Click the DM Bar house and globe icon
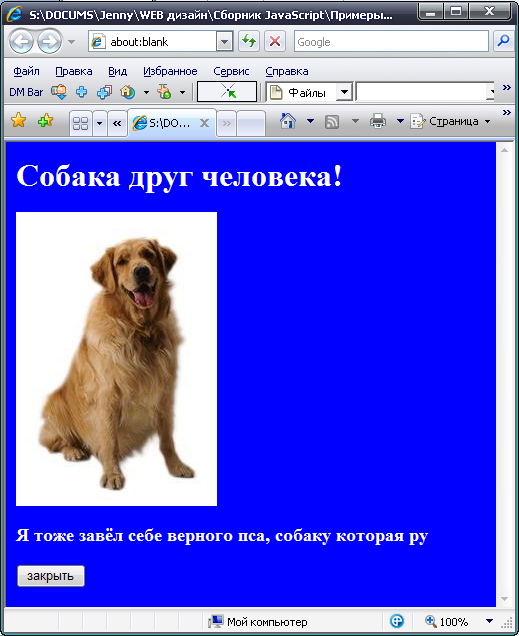The image size is (519, 636). (x=127, y=92)
